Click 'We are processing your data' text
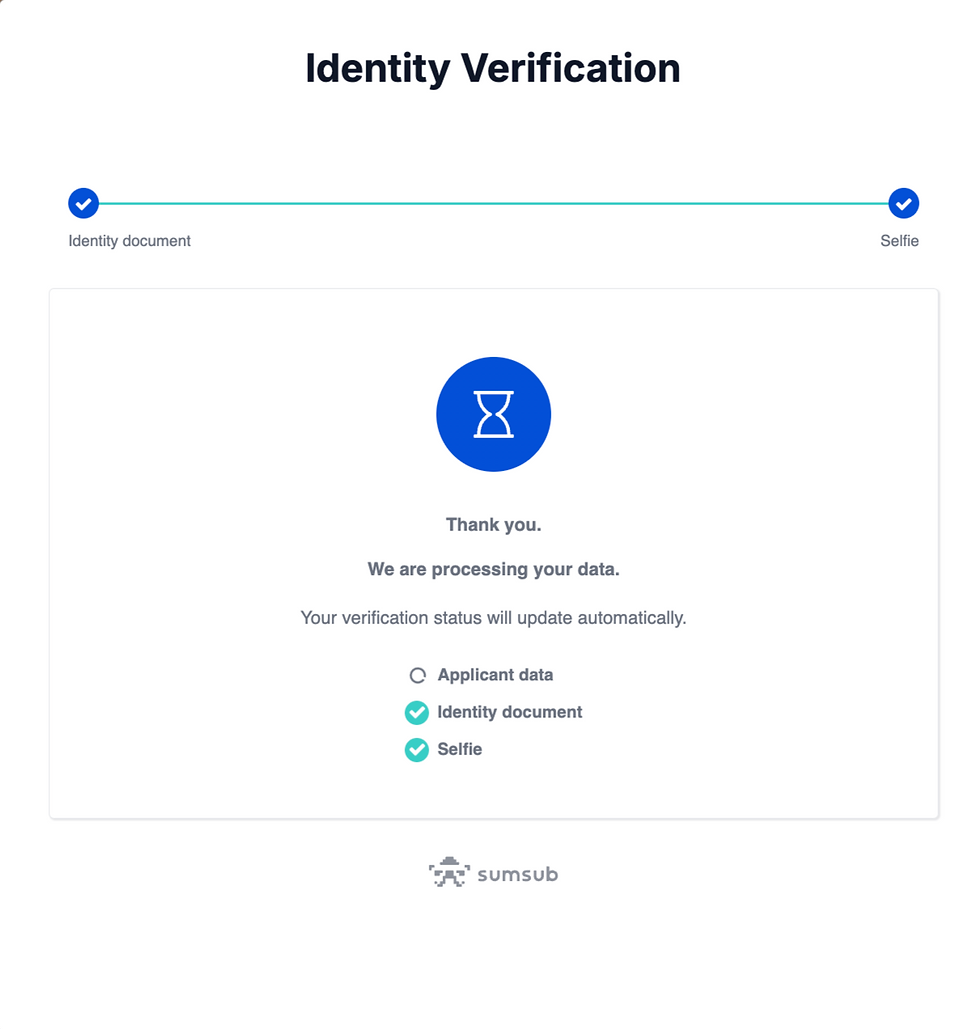The width and height of the screenshot is (980, 1029). pyautogui.click(x=494, y=569)
